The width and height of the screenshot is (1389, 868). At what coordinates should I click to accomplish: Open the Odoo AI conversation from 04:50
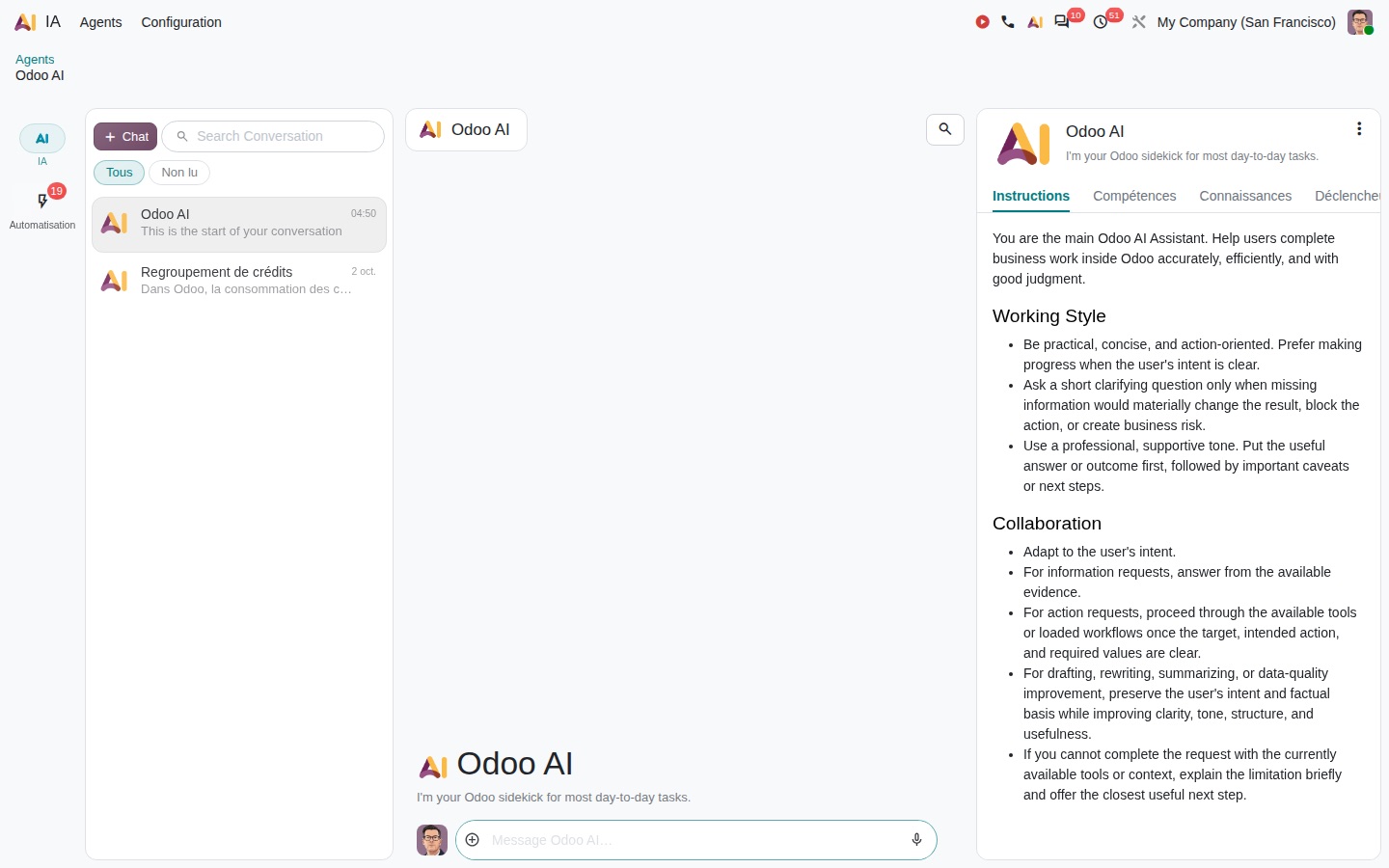pos(239,224)
